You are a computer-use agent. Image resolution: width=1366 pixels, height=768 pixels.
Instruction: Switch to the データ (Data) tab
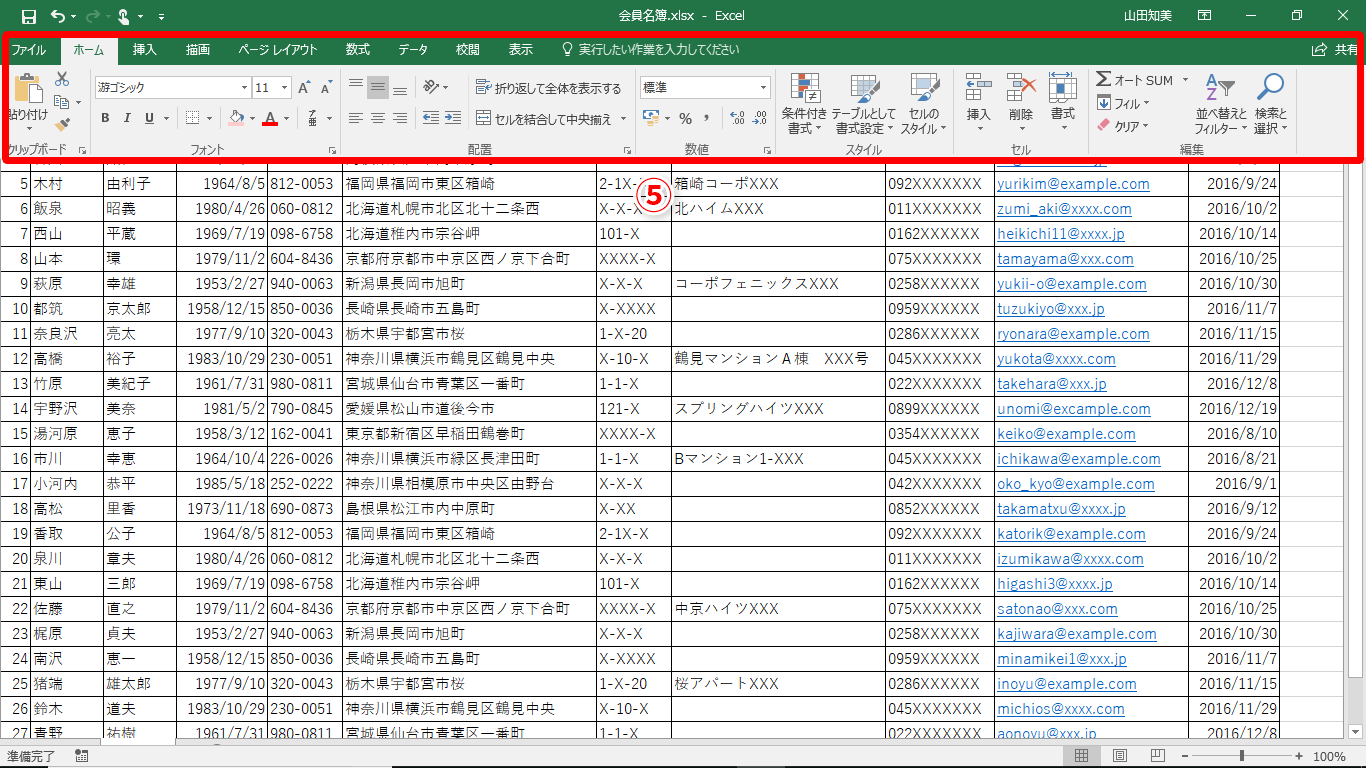pyautogui.click(x=413, y=49)
